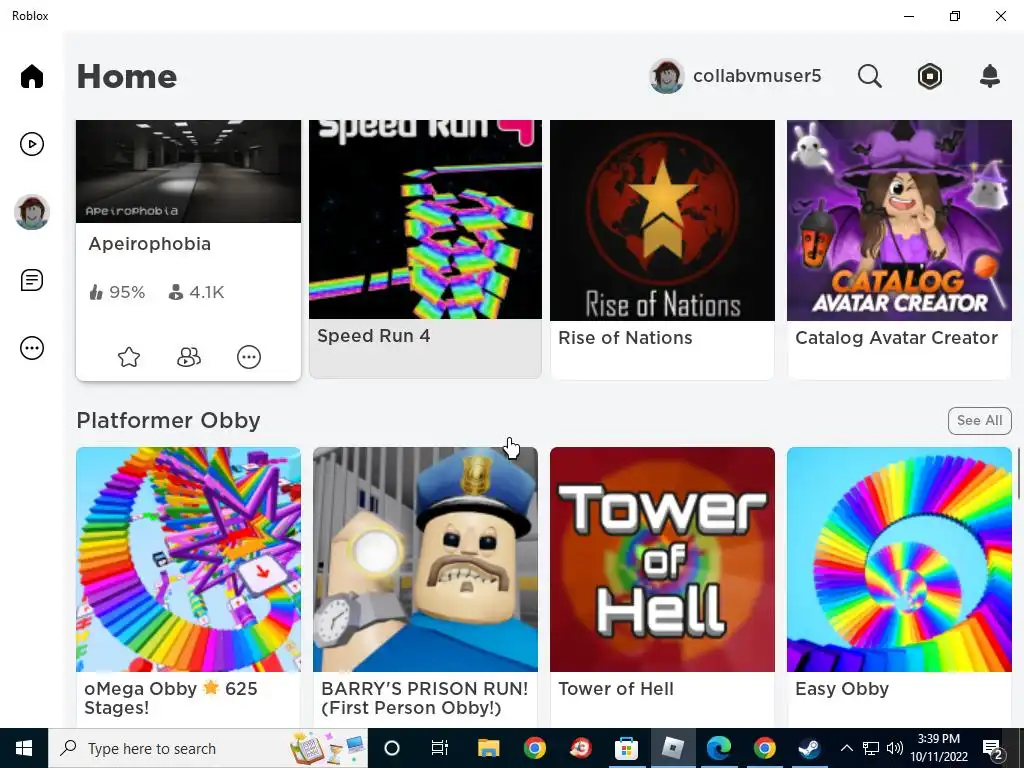Open the Home sidebar icon
The width and height of the screenshot is (1024, 768).
31,76
